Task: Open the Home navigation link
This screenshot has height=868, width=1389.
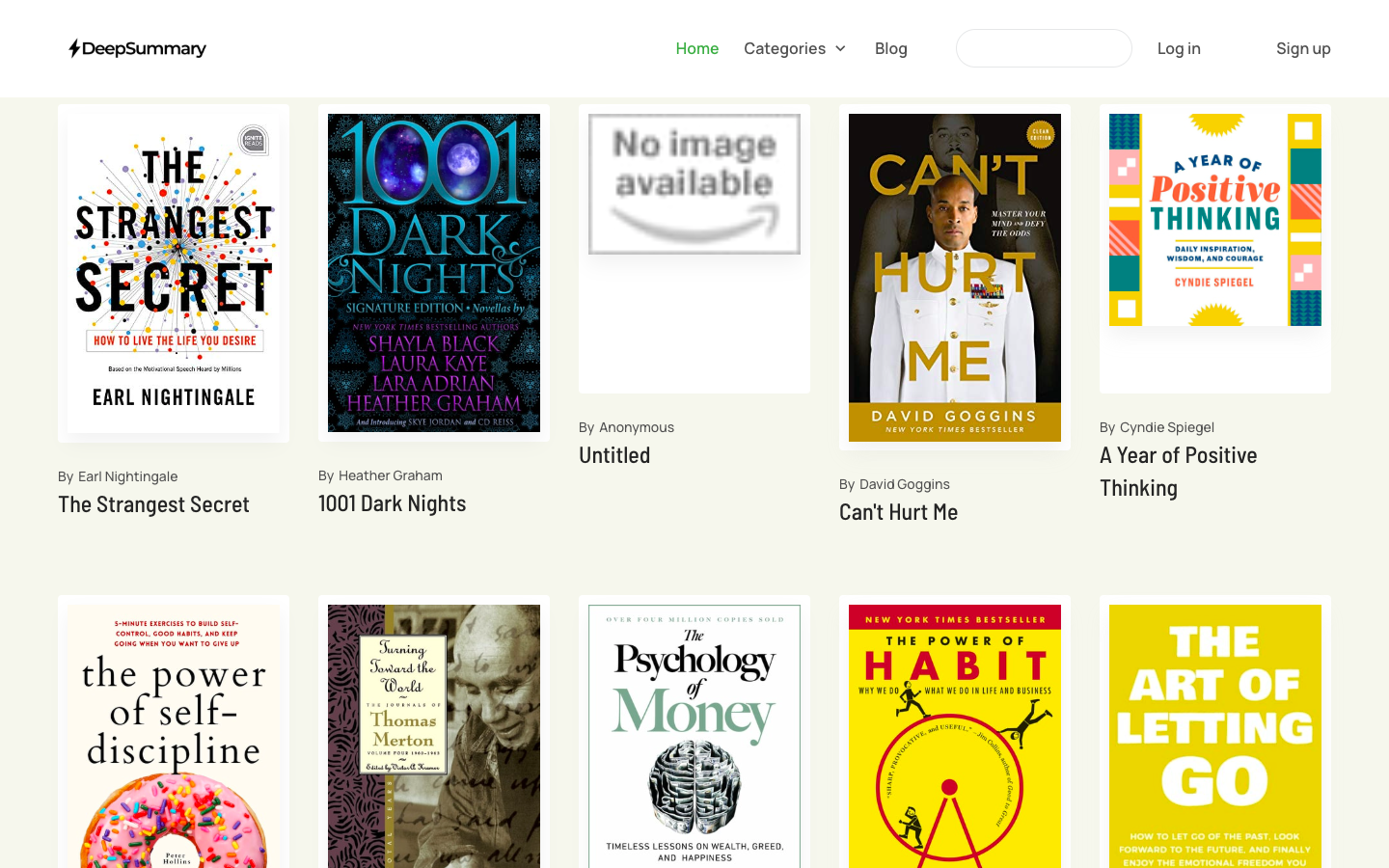Action: click(x=696, y=48)
